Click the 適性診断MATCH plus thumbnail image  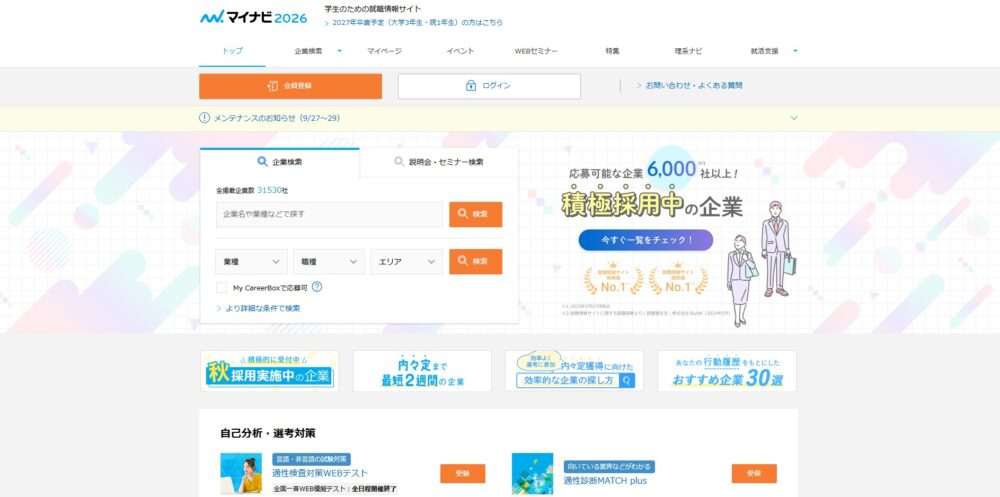[533, 474]
